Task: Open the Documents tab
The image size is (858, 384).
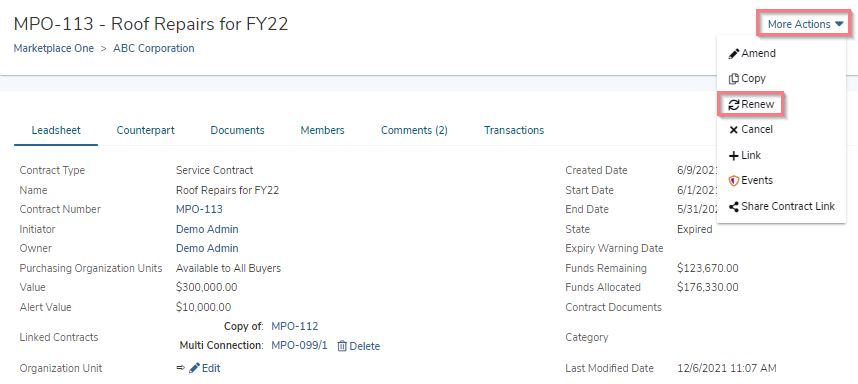Action: tap(237, 130)
